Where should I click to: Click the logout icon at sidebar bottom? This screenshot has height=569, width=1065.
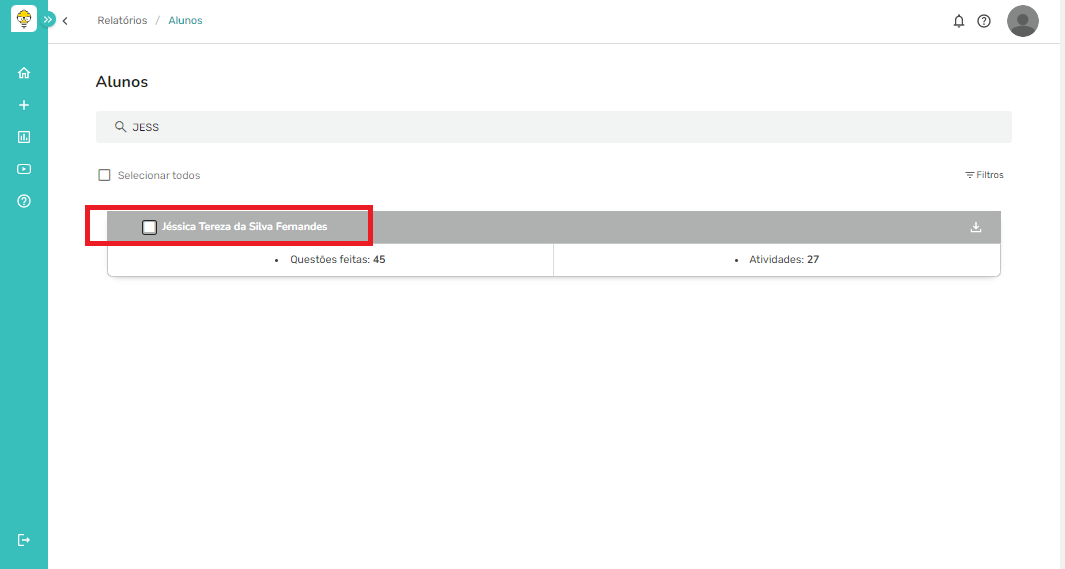pyautogui.click(x=24, y=540)
